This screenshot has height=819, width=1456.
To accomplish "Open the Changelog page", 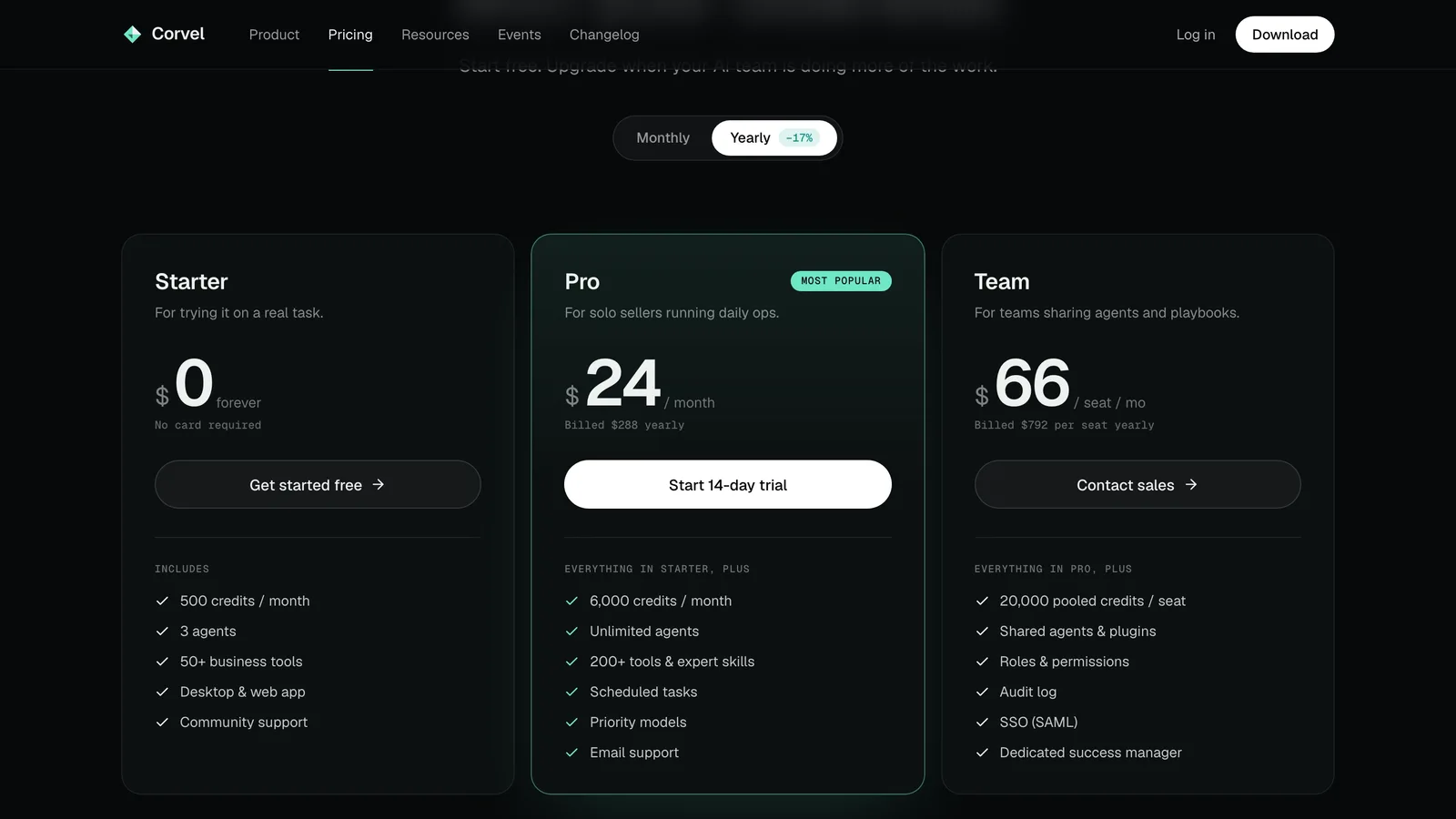I will click(x=604, y=35).
